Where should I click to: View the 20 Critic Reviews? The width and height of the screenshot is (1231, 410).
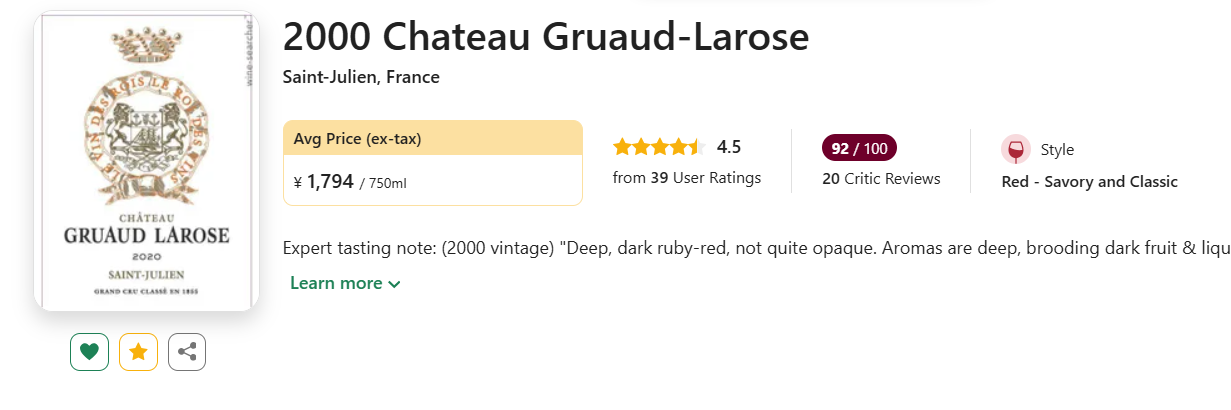[x=881, y=179]
